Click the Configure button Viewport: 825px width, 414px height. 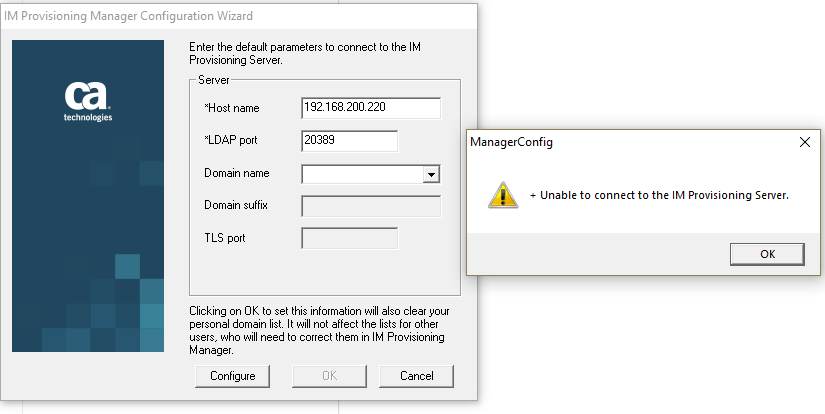point(233,376)
